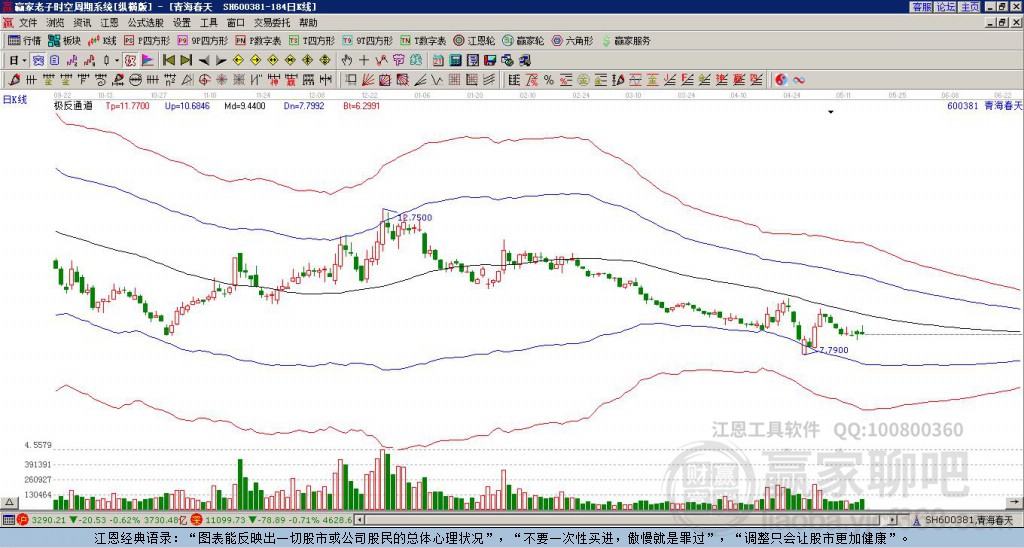Open the 江恩轮 Gann wheel
The height and width of the screenshot is (548, 1024).
(474, 40)
